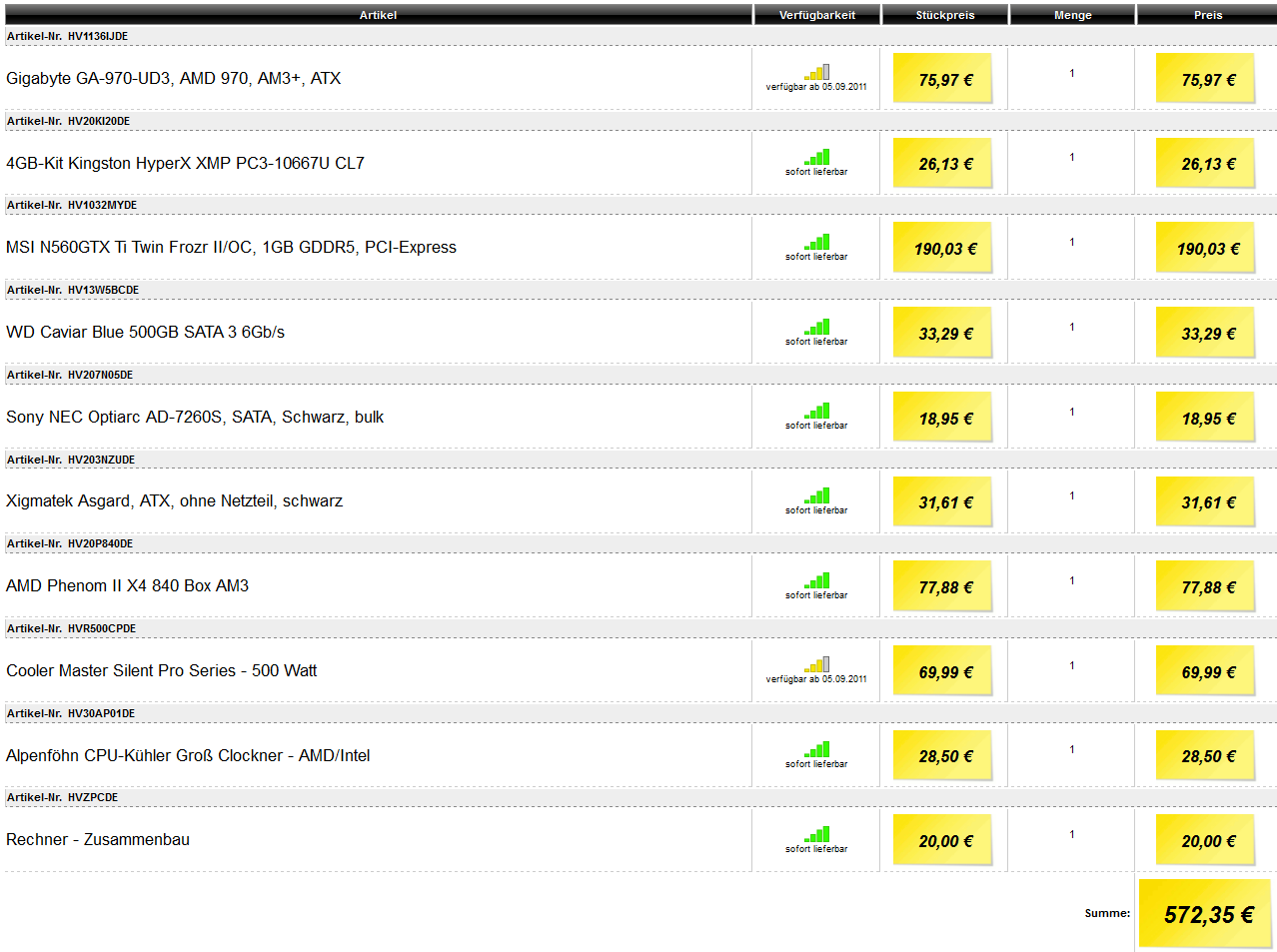Click 190,03 € unit price sticky note
The width and height of the screenshot is (1277, 952).
coord(942,248)
